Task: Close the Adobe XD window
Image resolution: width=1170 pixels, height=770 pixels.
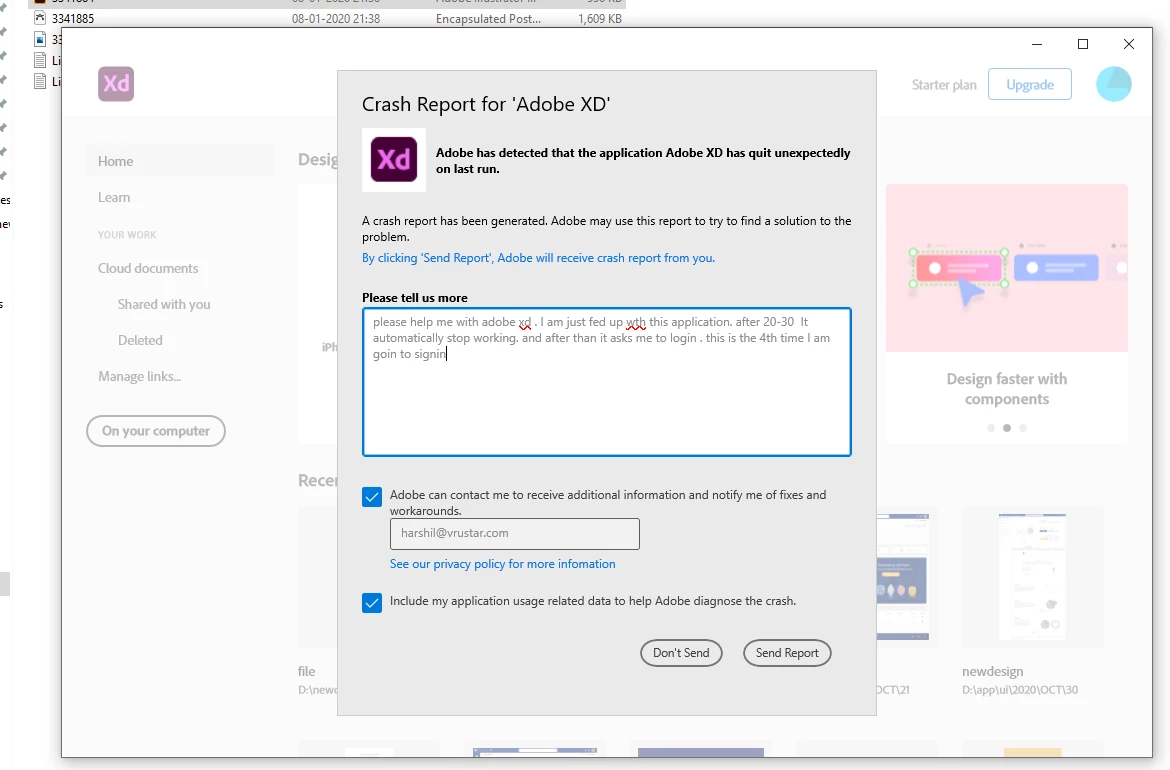Action: tap(1129, 44)
